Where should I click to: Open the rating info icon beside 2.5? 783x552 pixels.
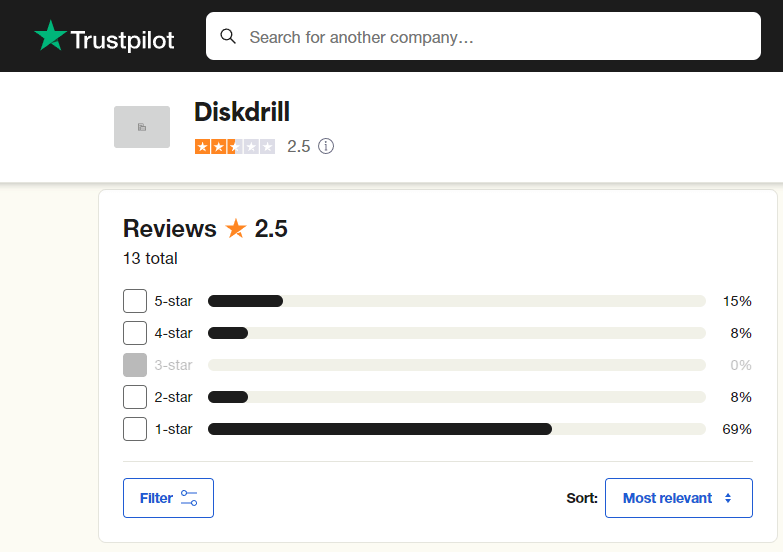point(326,146)
